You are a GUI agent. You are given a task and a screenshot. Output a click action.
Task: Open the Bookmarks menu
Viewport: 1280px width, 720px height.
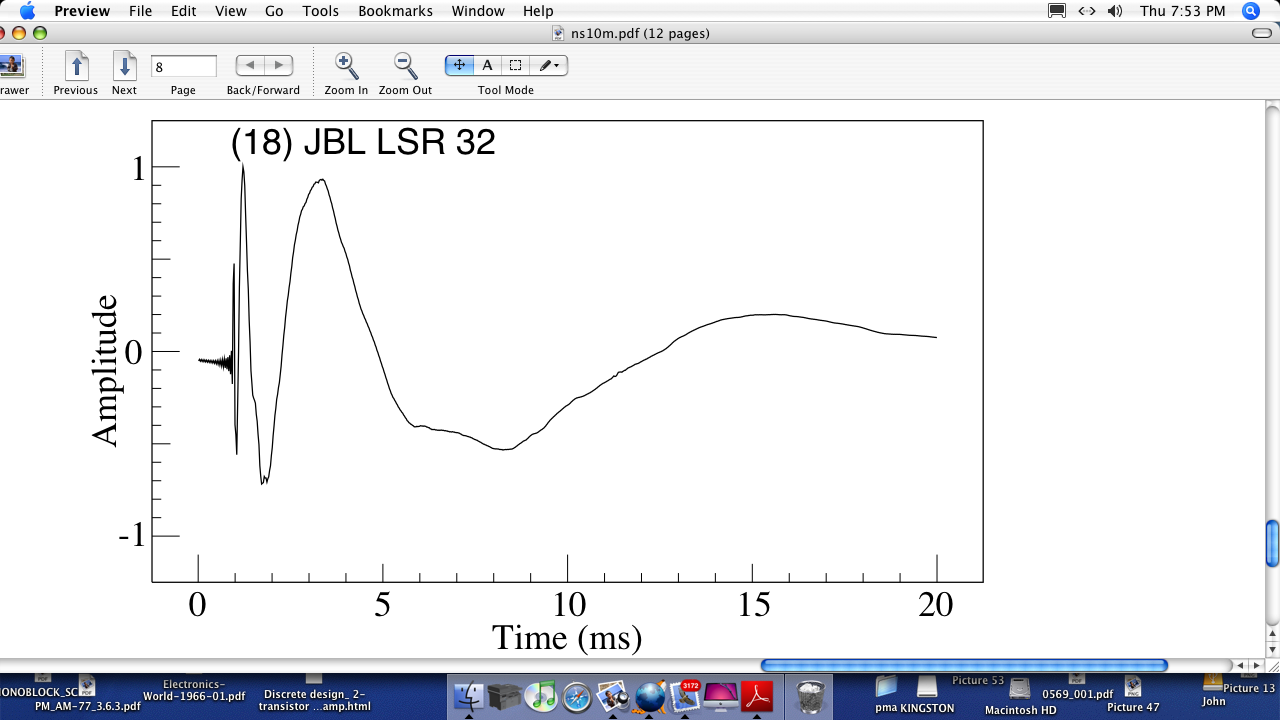(395, 11)
